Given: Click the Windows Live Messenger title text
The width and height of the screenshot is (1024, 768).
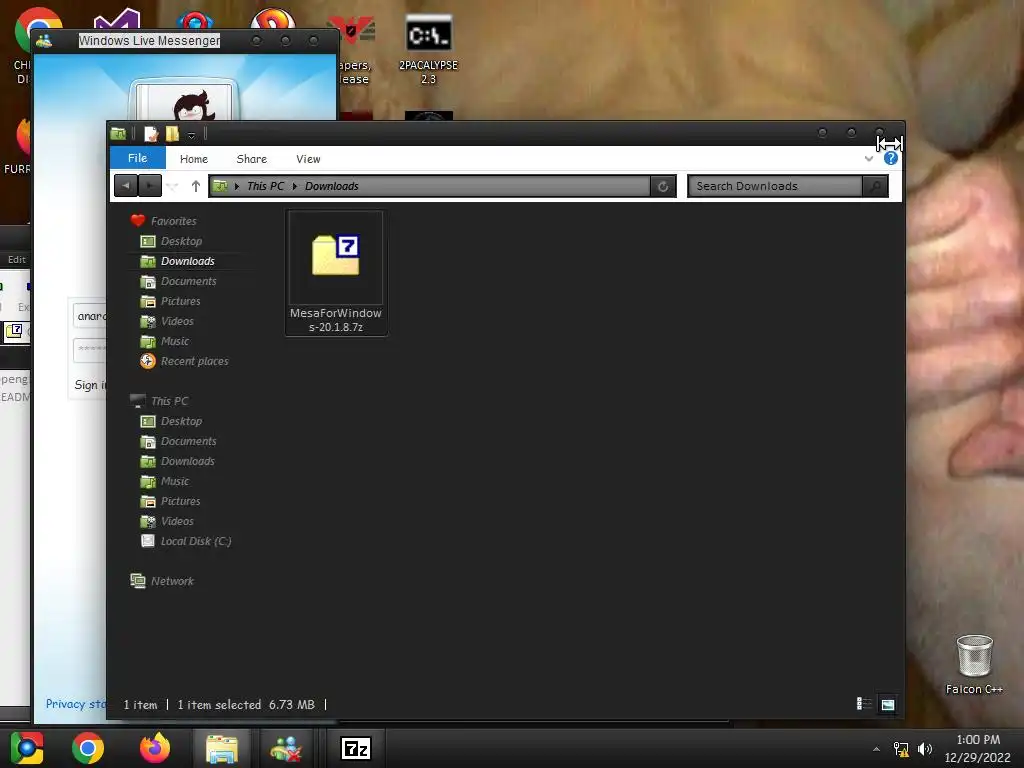Looking at the screenshot, I should pos(149,40).
